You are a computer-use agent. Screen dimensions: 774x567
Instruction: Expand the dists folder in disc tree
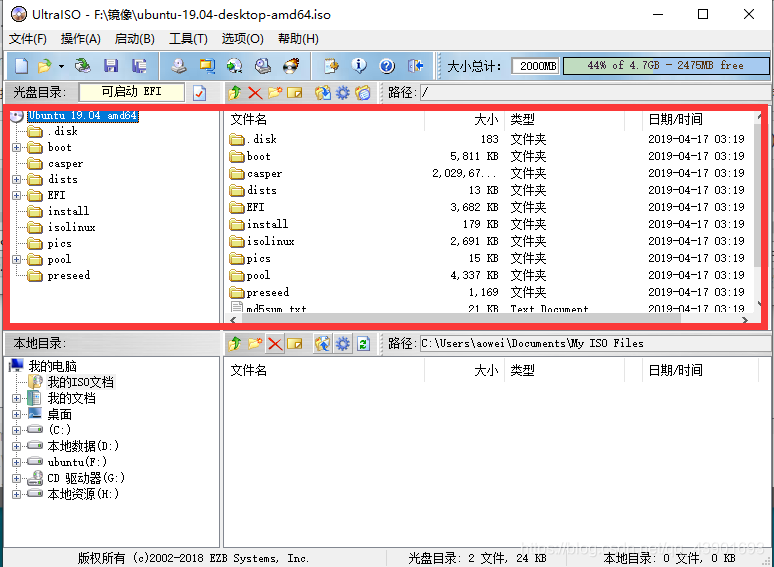tap(16, 180)
